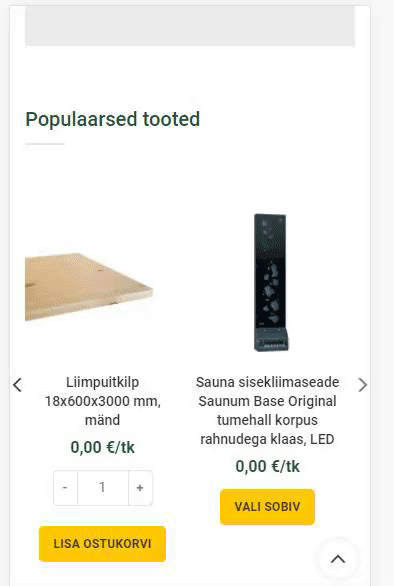Click the short divider line under heading
Viewport: 394px width, 586px height.
click(x=45, y=144)
